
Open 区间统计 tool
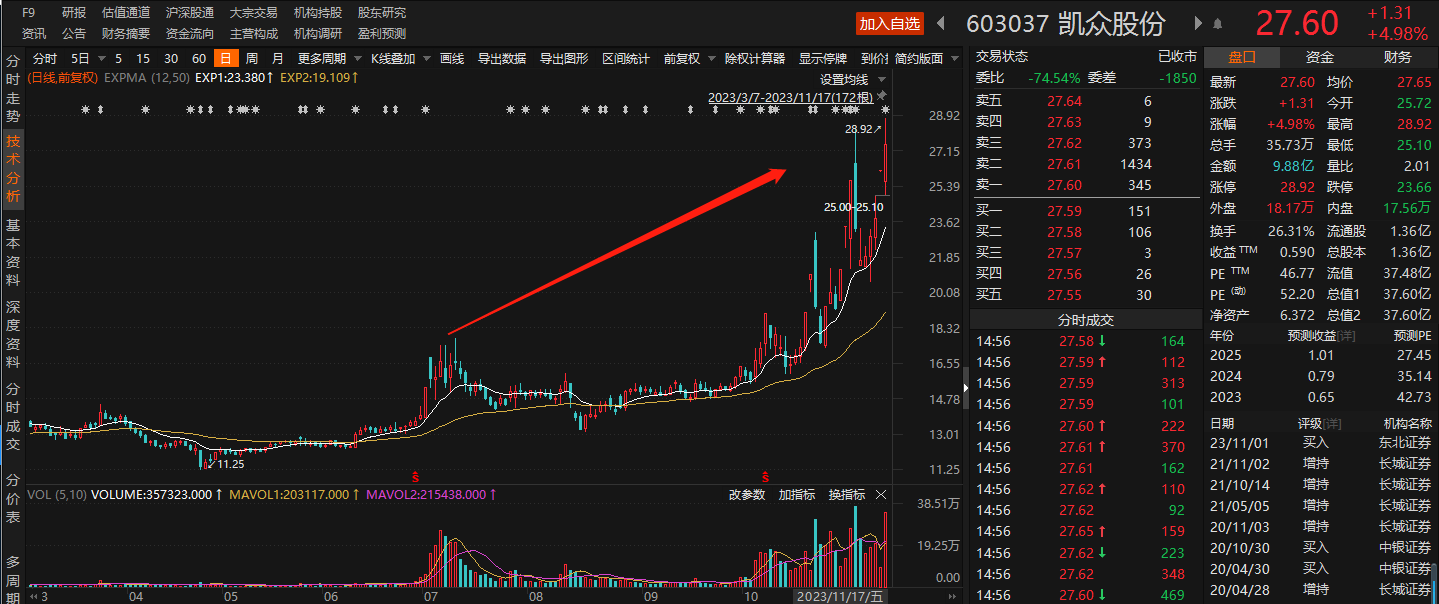coord(626,59)
